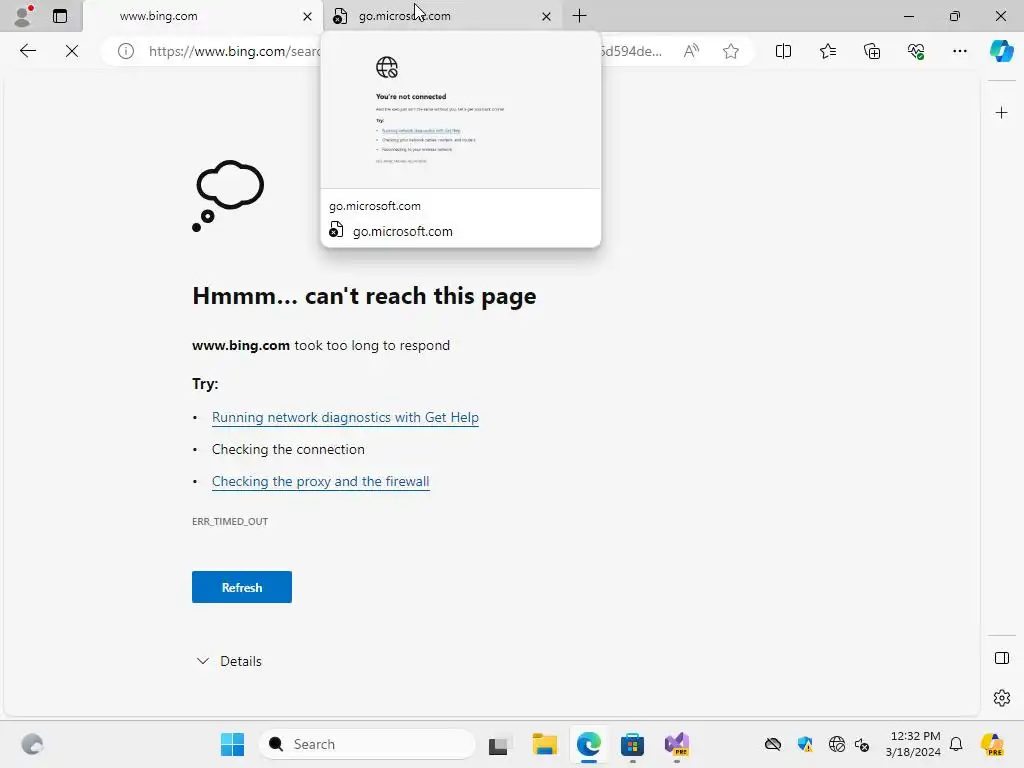Viewport: 1024px width, 768px height.
Task: Open a new tab with plus button
Action: (x=579, y=16)
